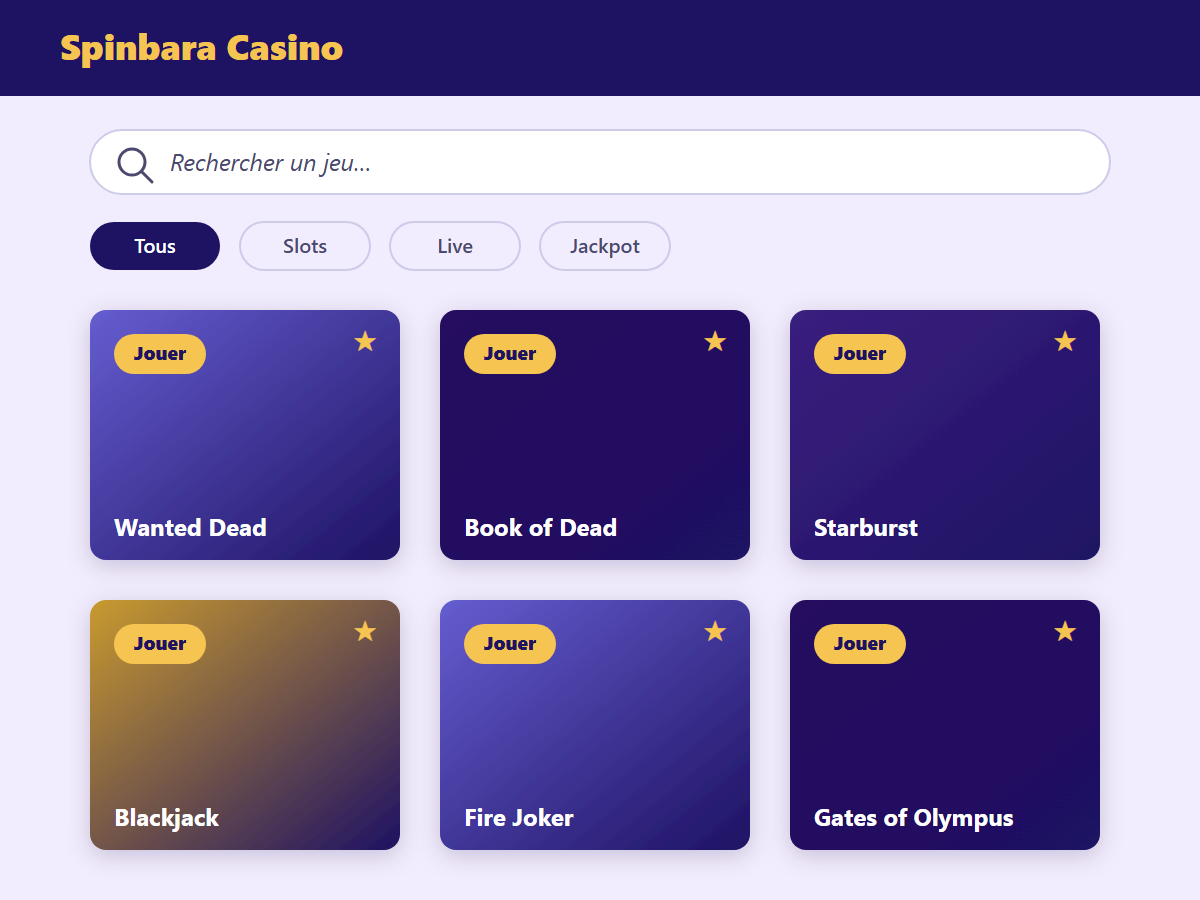Star the Blackjack game card
Viewport: 1200px width, 900px height.
[x=365, y=631]
